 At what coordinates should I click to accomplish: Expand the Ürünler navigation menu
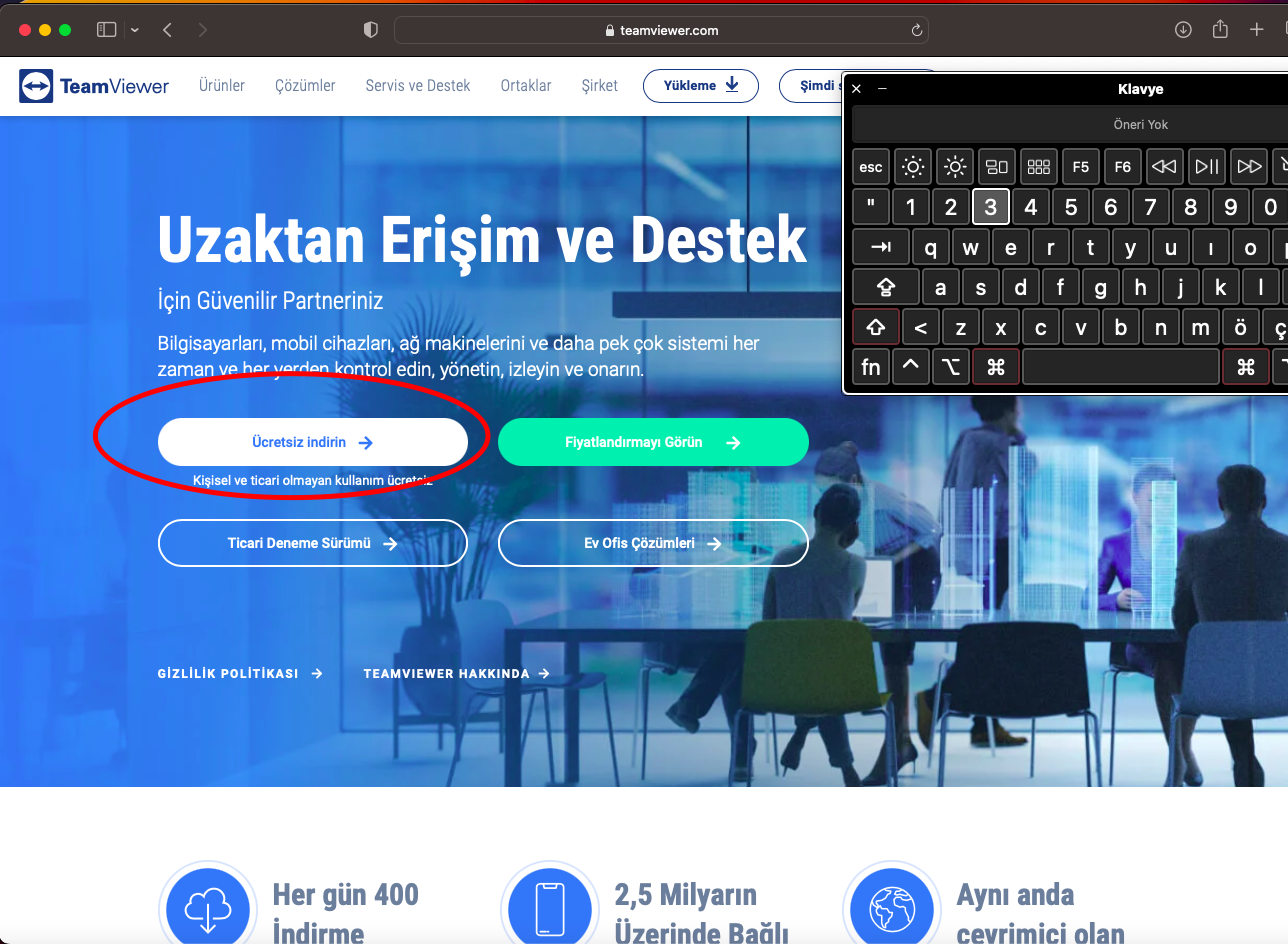pyautogui.click(x=221, y=86)
